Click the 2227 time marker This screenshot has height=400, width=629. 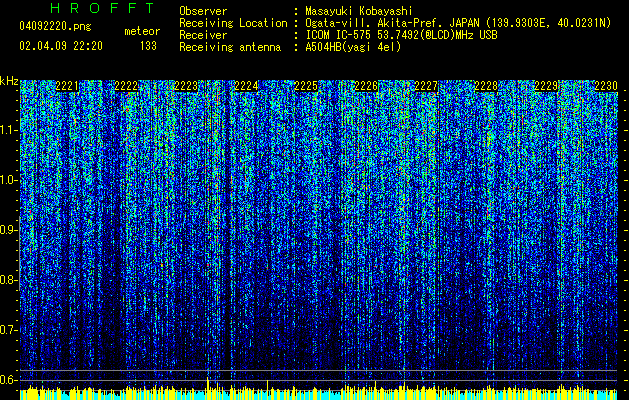426,86
